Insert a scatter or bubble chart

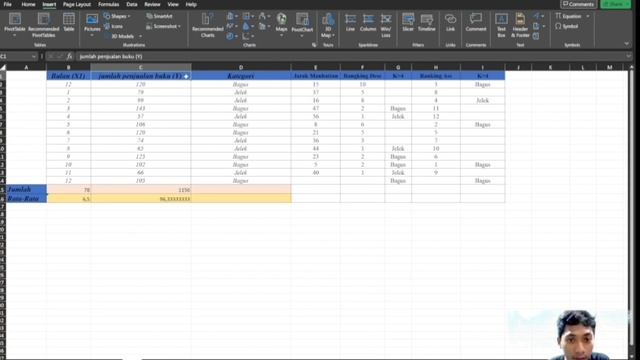247,36
